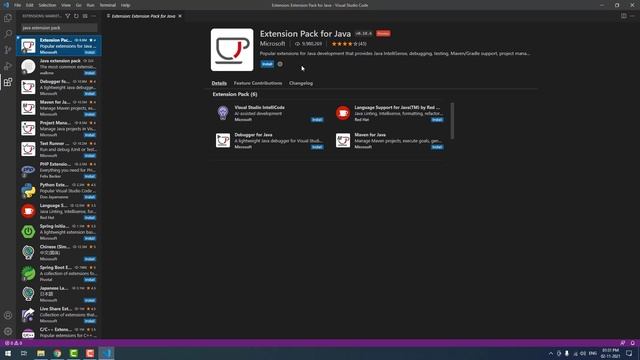Open the Search view in the activity bar

8,34
